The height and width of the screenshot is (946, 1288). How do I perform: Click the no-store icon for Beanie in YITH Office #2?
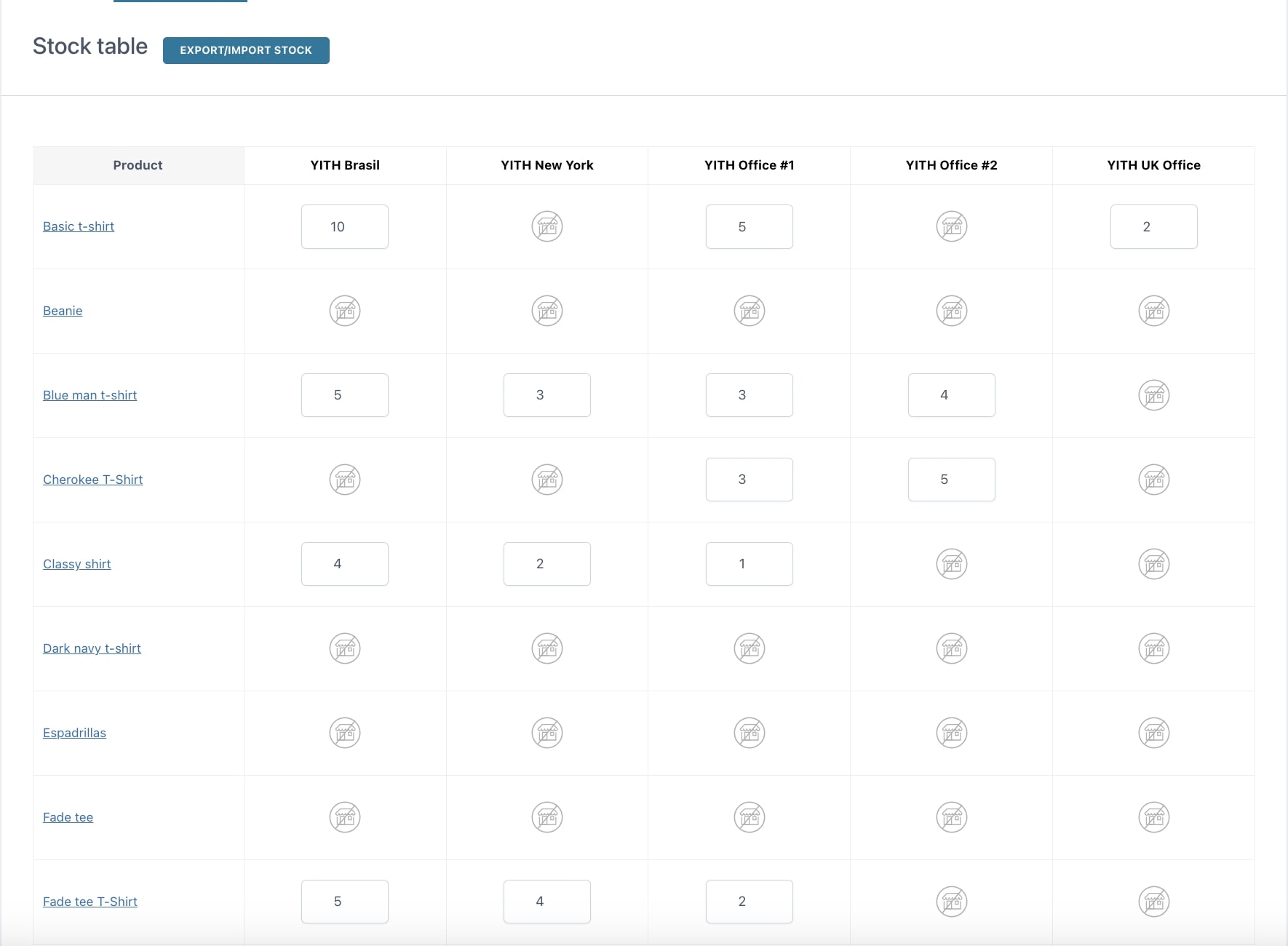click(952, 311)
